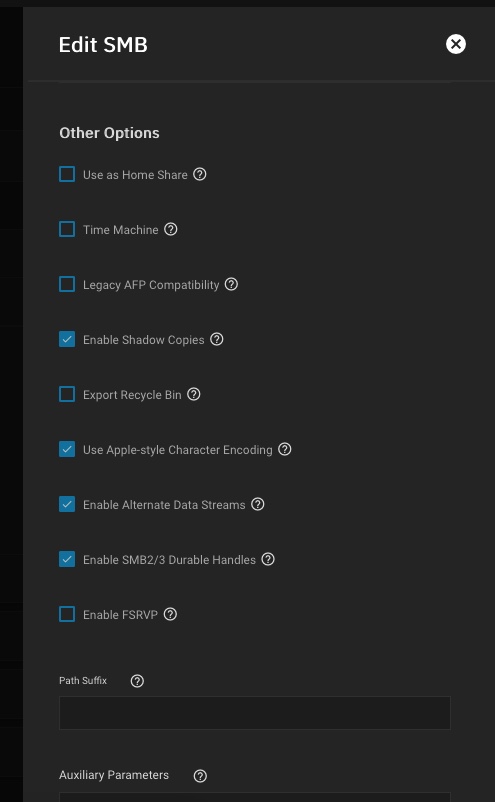Open help for SMB2/3 Durable Handles
The width and height of the screenshot is (495, 802).
[268, 559]
